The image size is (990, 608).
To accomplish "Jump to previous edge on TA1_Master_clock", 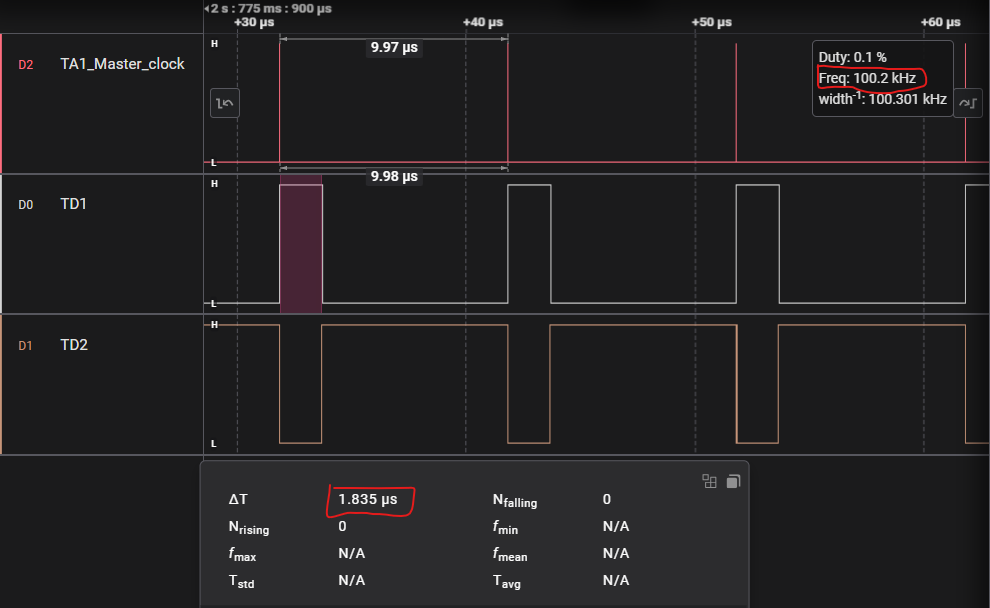I will click(224, 103).
